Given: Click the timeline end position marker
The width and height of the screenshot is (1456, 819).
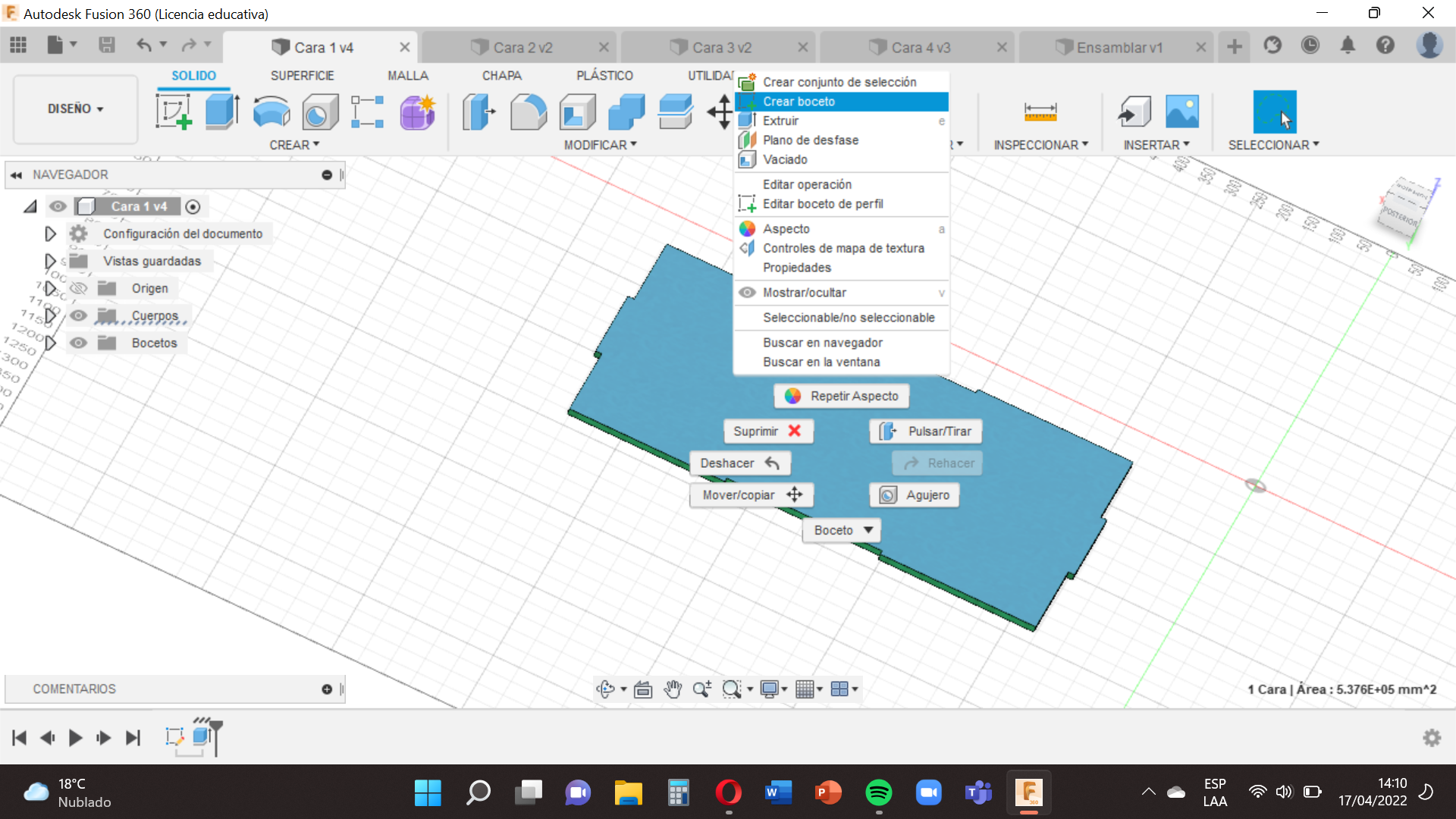Looking at the screenshot, I should 216,737.
